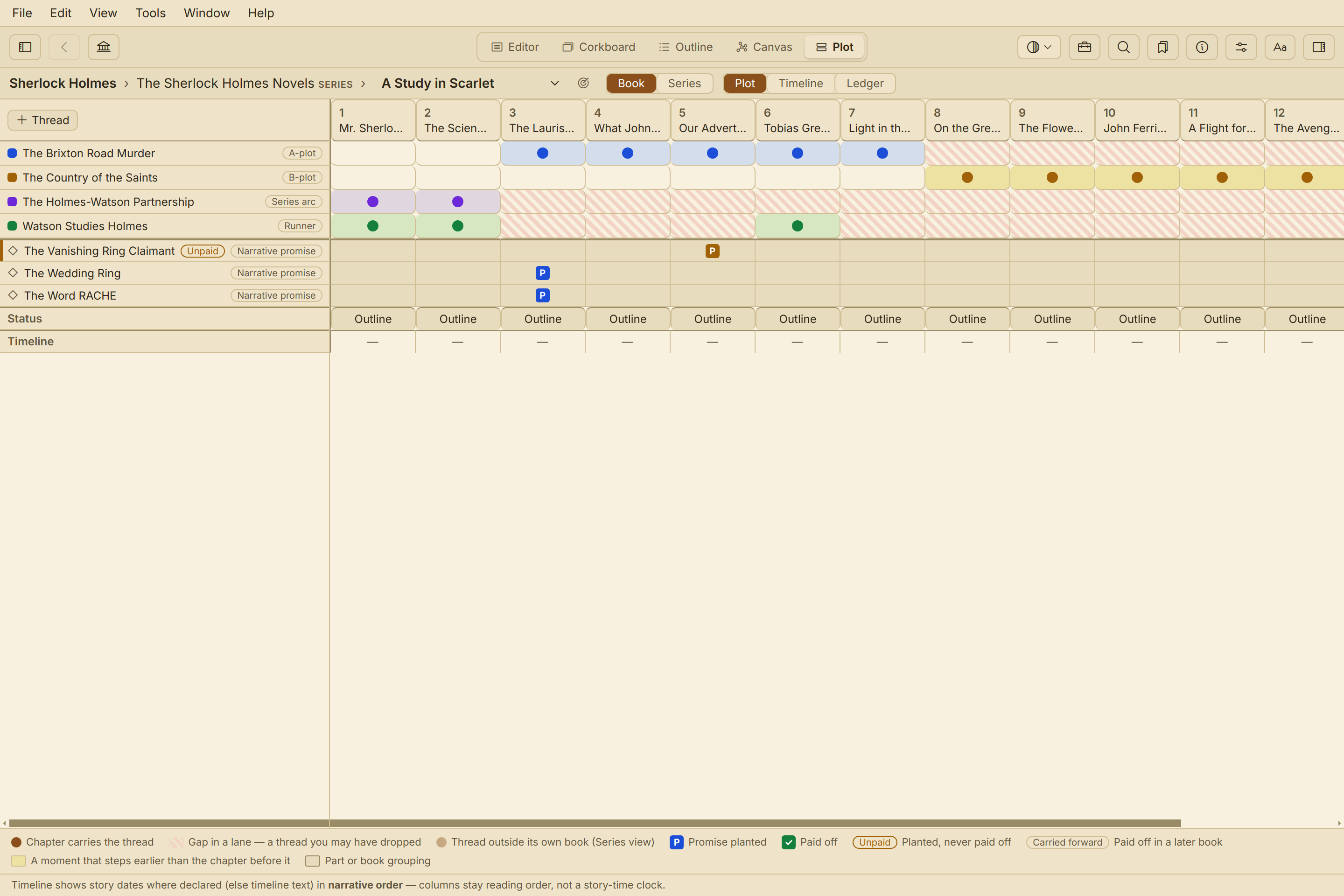Image resolution: width=1344 pixels, height=896 pixels.
Task: Open chapter 3 The Lauris... column header
Action: click(x=542, y=120)
